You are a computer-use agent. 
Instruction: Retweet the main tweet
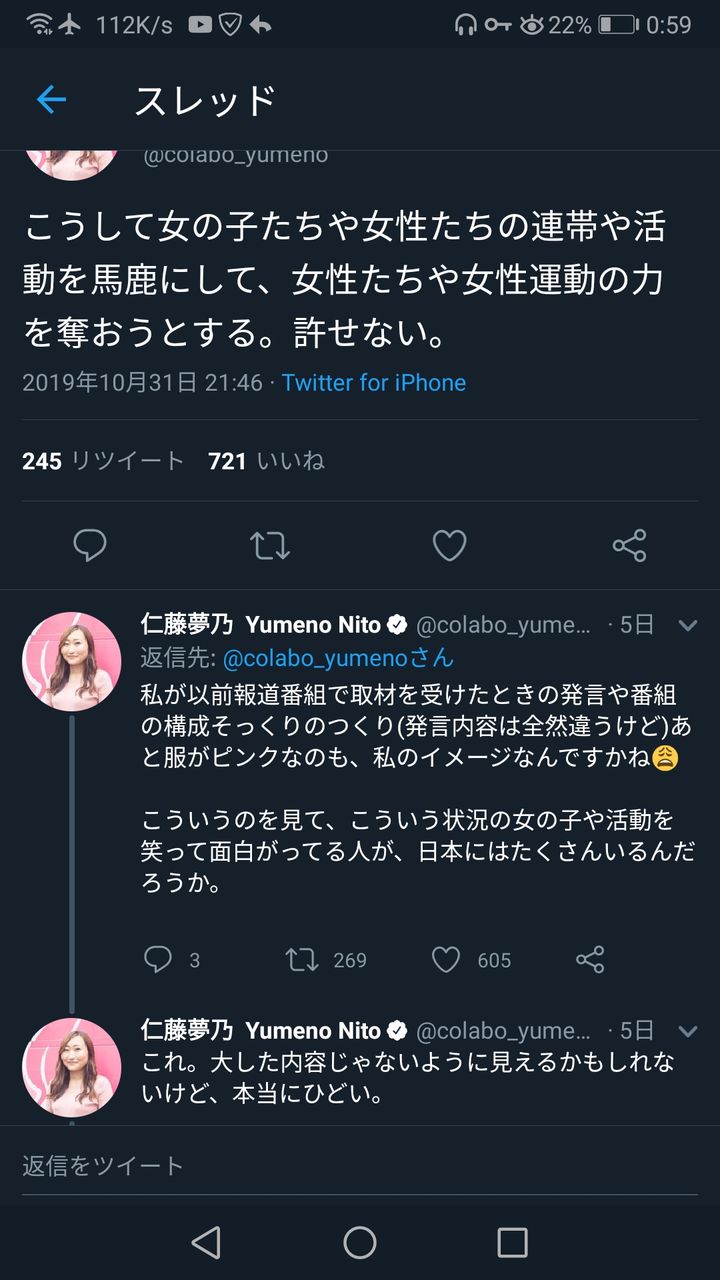point(269,545)
